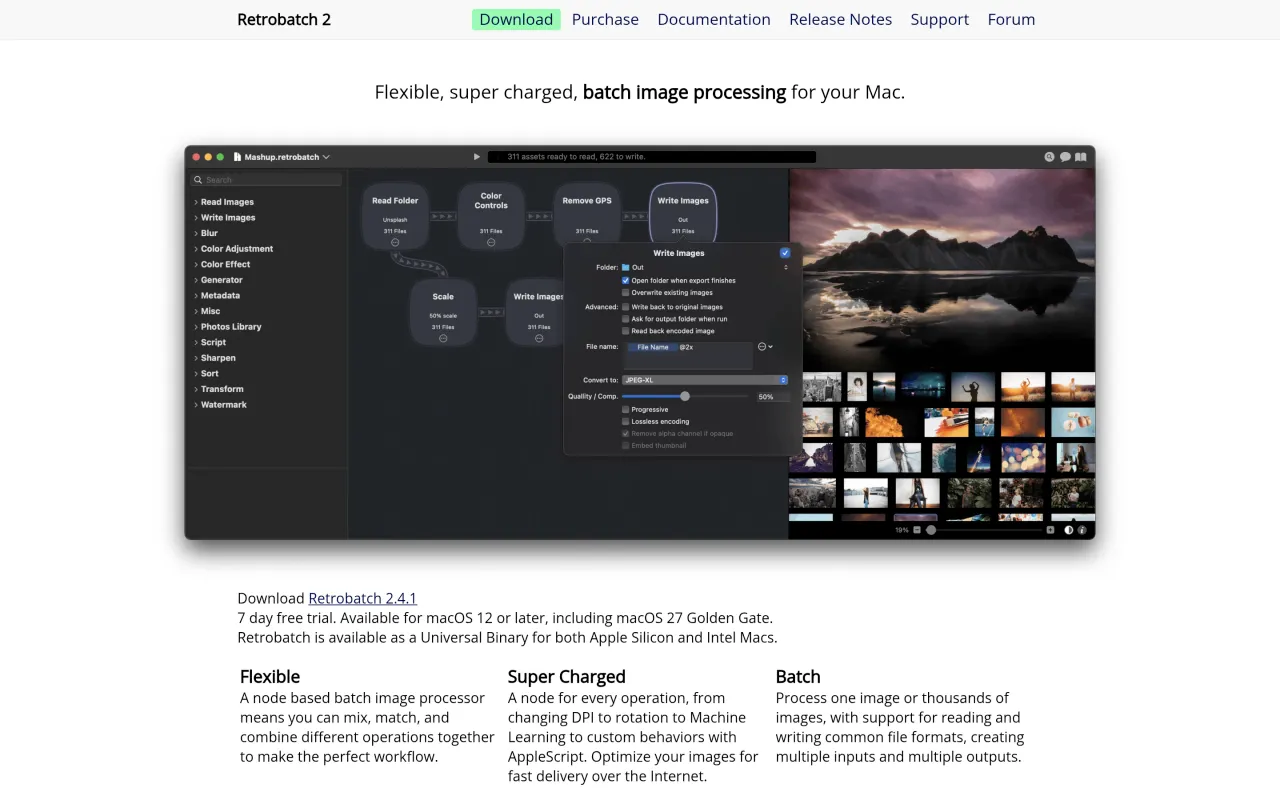This screenshot has height=800, width=1280.
Task: Go to the Download nav item
Action: [x=516, y=19]
